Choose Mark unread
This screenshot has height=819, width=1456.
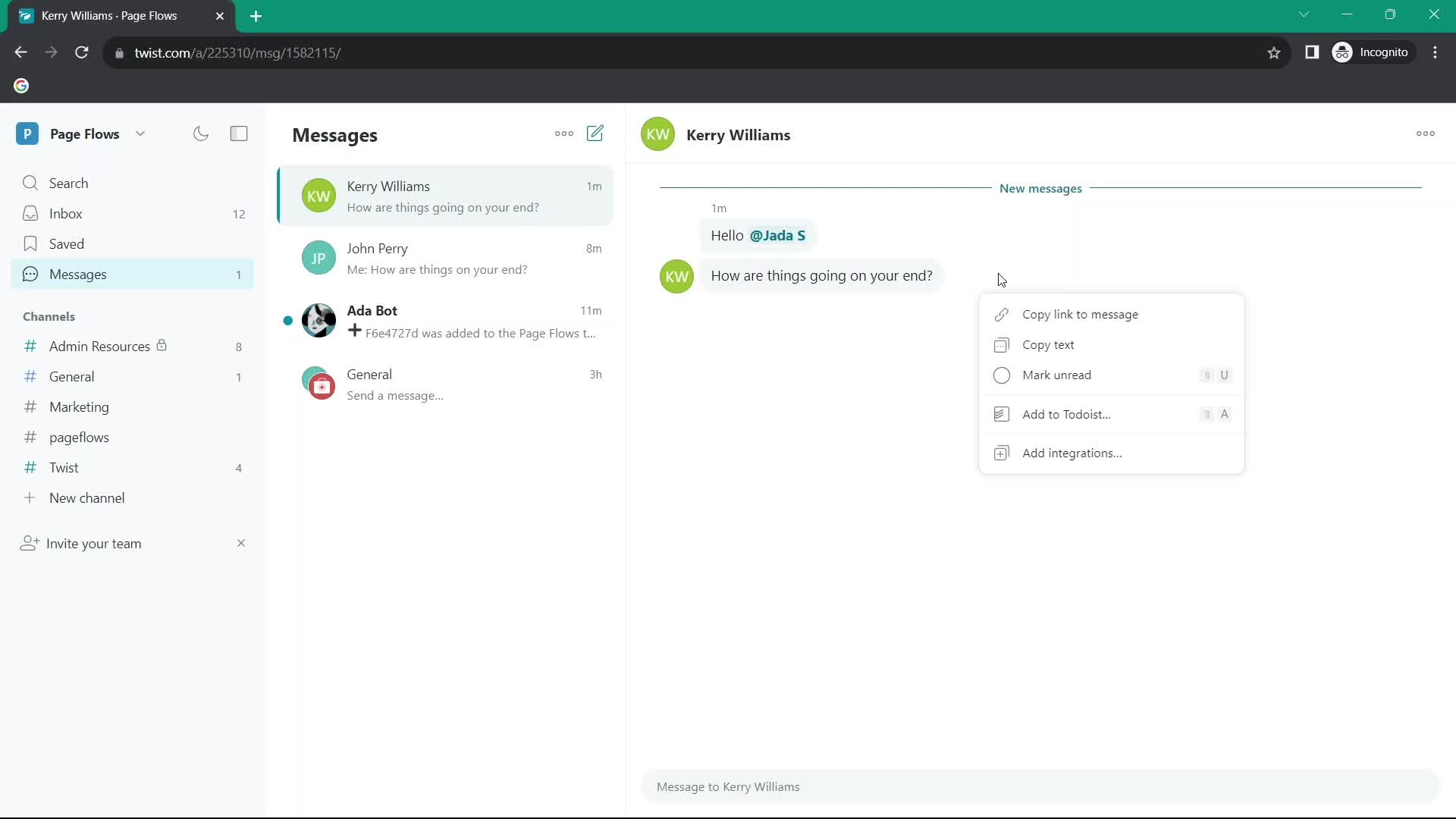click(1112, 375)
